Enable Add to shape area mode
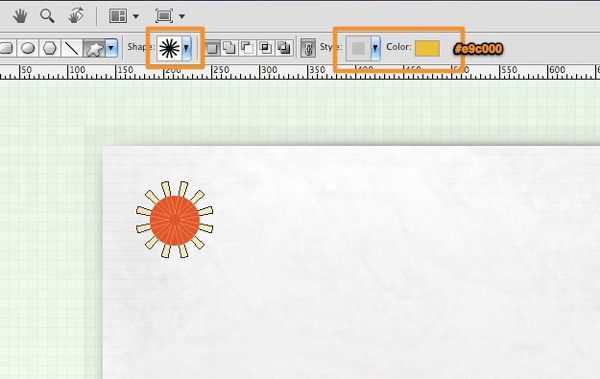 [229, 48]
